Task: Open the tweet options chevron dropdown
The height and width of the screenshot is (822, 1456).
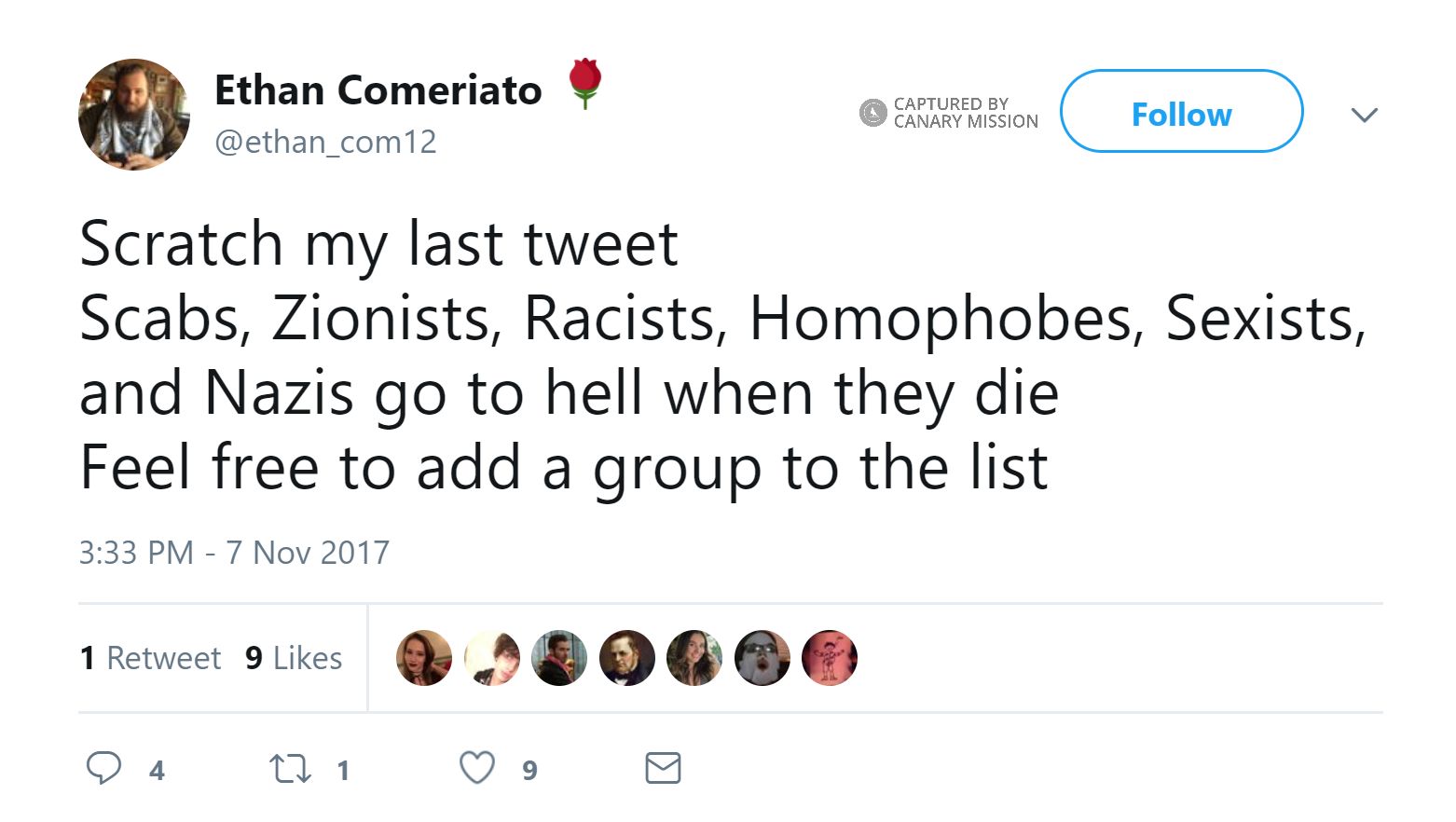Action: point(1365,115)
